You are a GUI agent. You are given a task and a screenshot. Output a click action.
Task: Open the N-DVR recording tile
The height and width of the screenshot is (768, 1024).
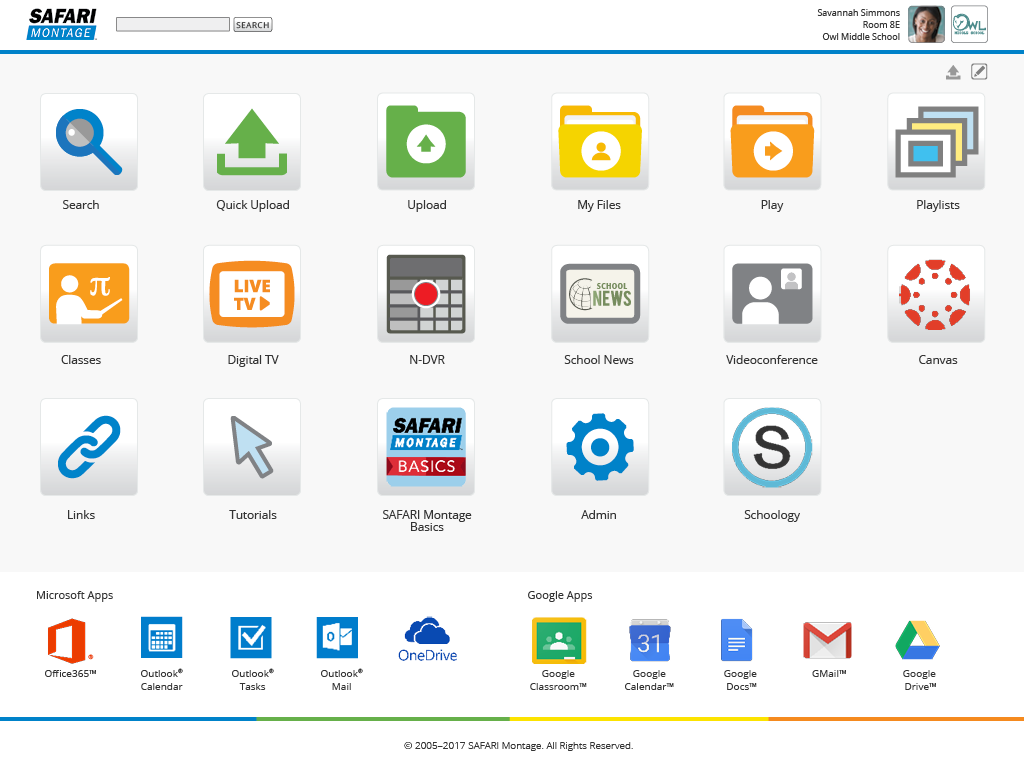pos(426,294)
